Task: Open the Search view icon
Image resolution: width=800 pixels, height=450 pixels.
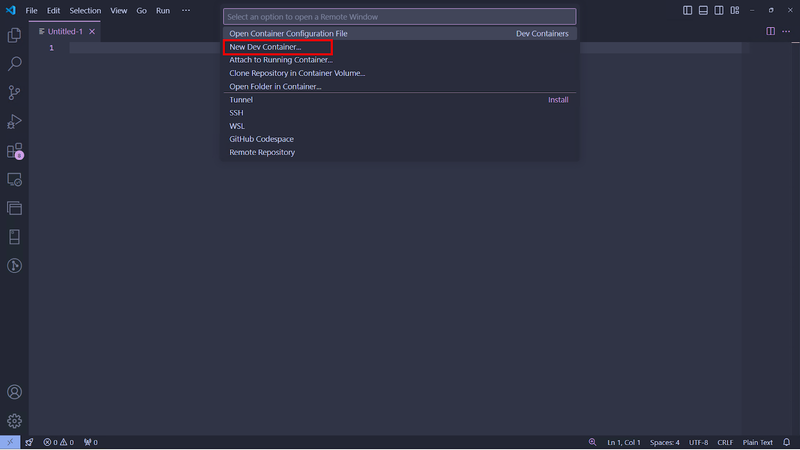Action: click(x=14, y=64)
